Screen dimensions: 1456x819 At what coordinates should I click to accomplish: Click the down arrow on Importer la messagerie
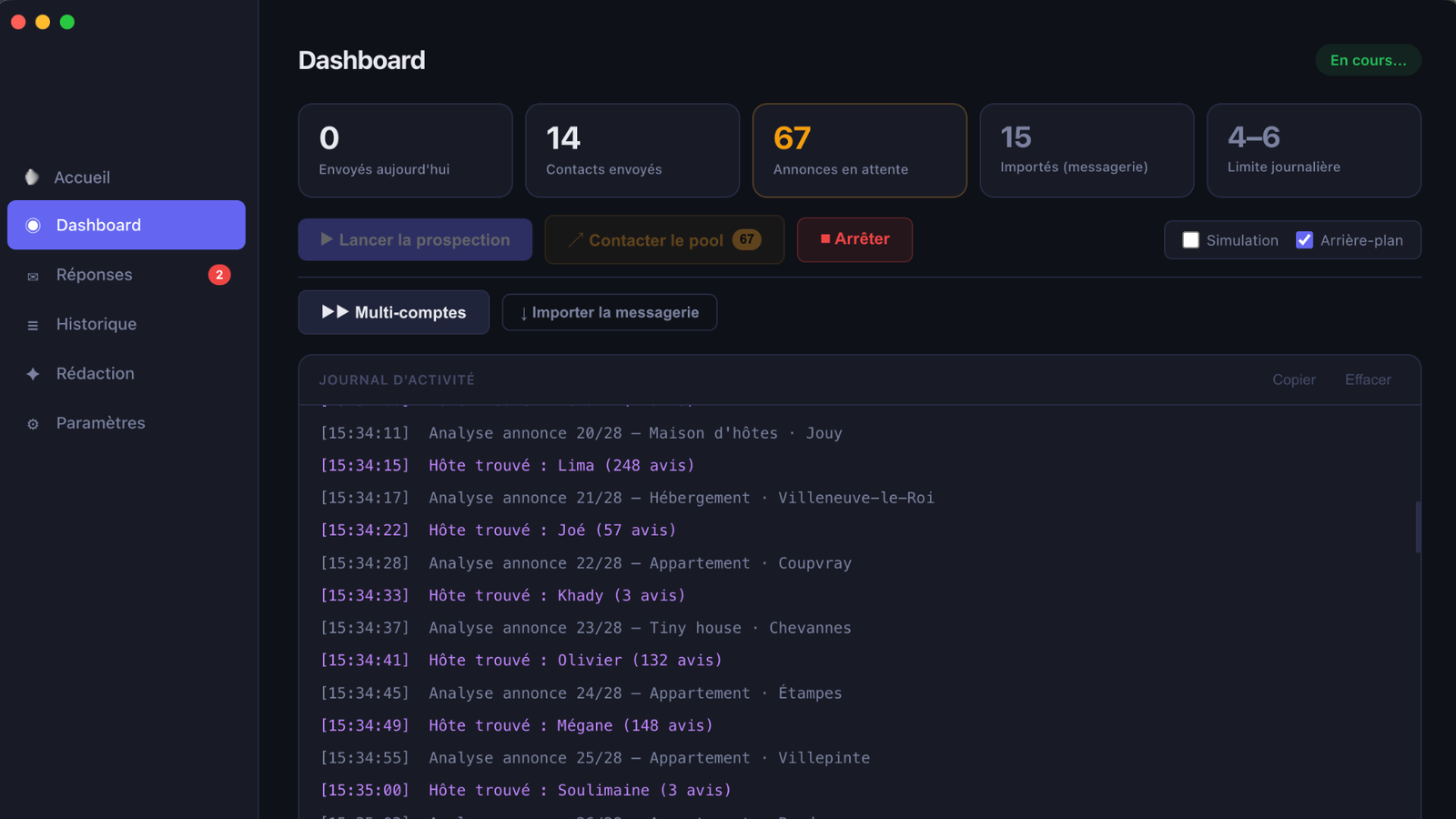tap(524, 313)
